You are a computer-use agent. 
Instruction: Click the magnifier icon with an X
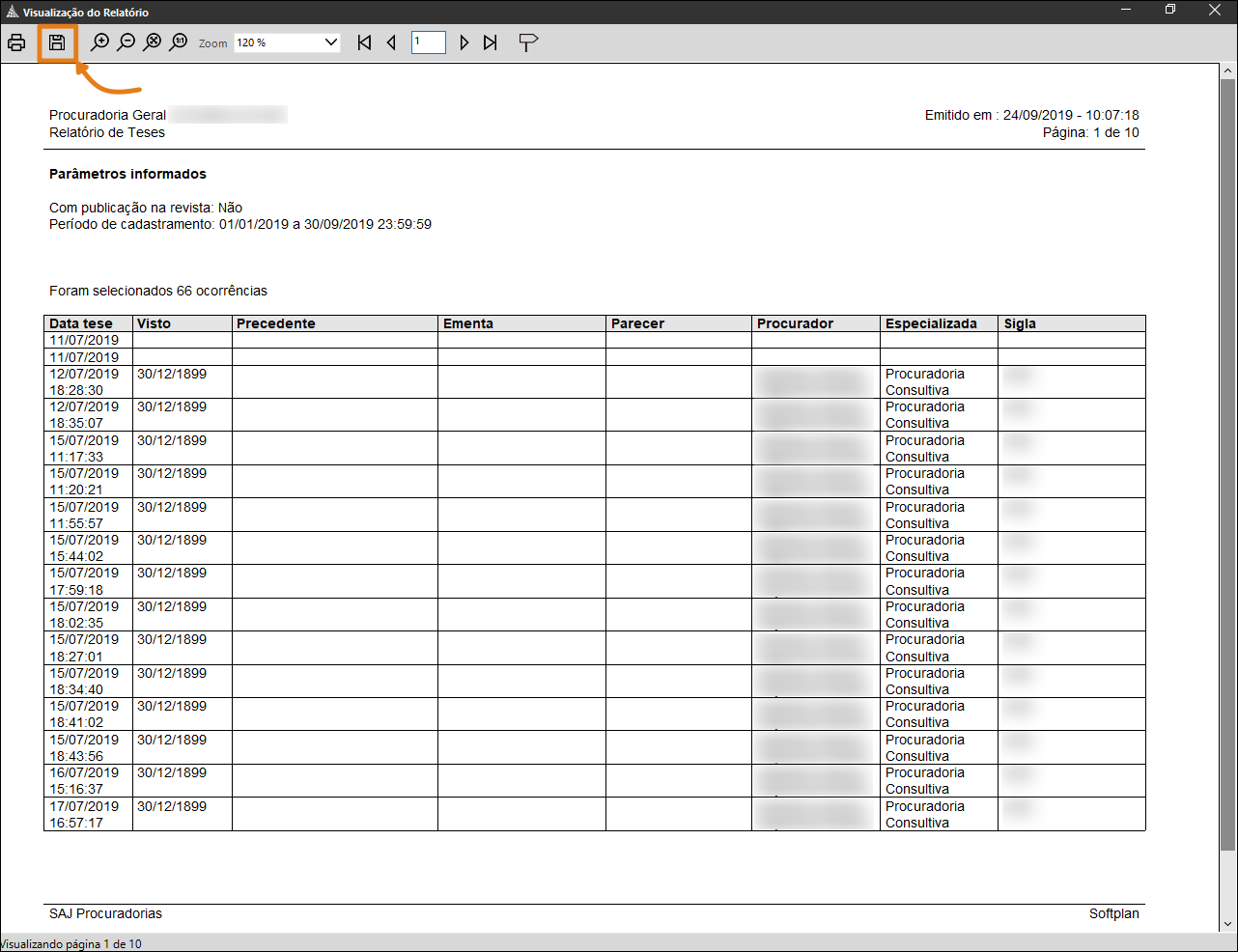[153, 42]
